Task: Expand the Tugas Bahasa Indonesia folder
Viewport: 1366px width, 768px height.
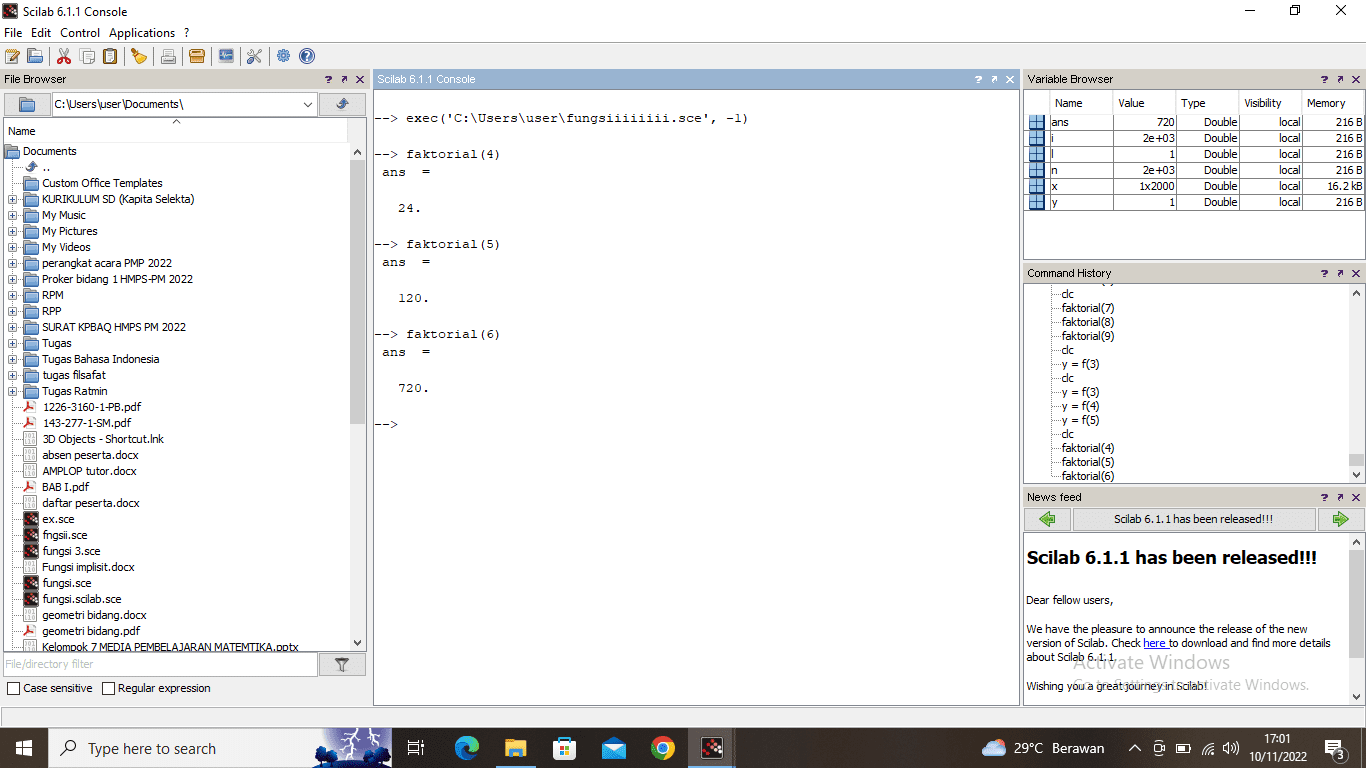Action: [13, 359]
